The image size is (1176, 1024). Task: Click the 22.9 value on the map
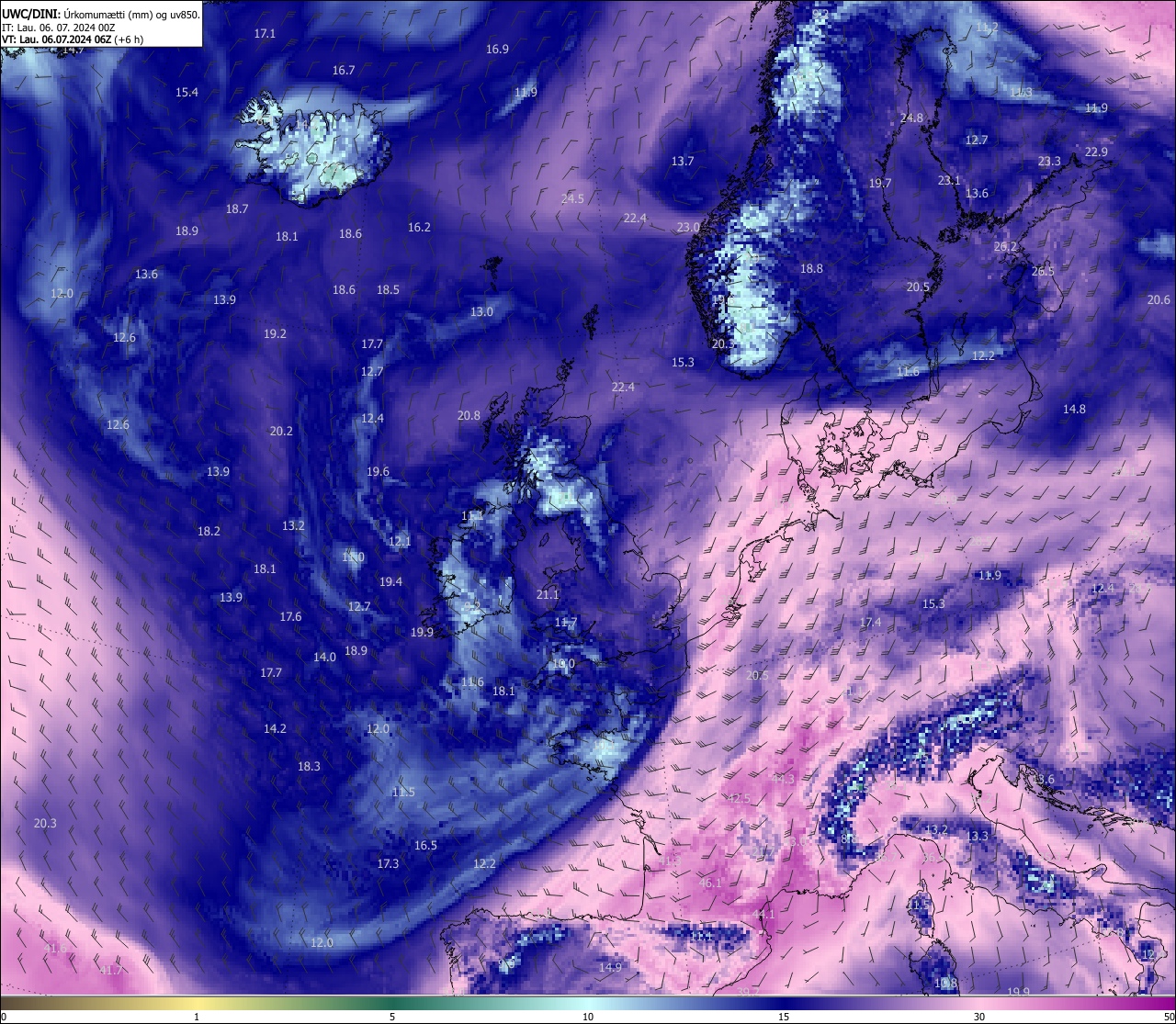[x=1096, y=152]
